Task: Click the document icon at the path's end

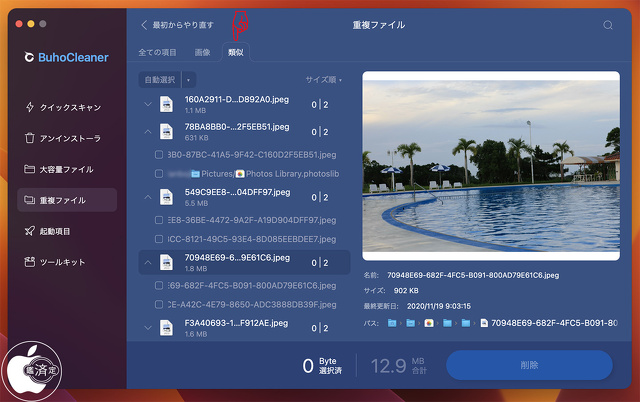Action: click(x=484, y=323)
